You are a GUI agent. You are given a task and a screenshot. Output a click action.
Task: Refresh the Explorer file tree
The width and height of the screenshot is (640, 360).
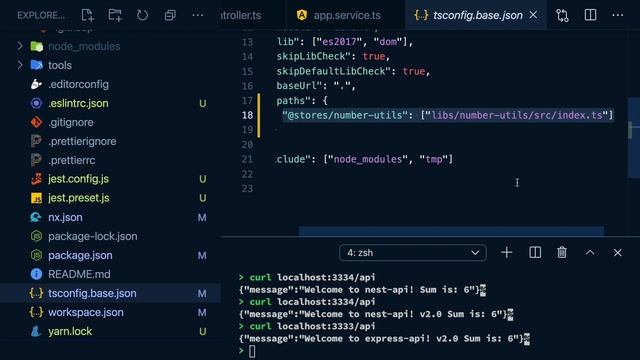point(142,16)
